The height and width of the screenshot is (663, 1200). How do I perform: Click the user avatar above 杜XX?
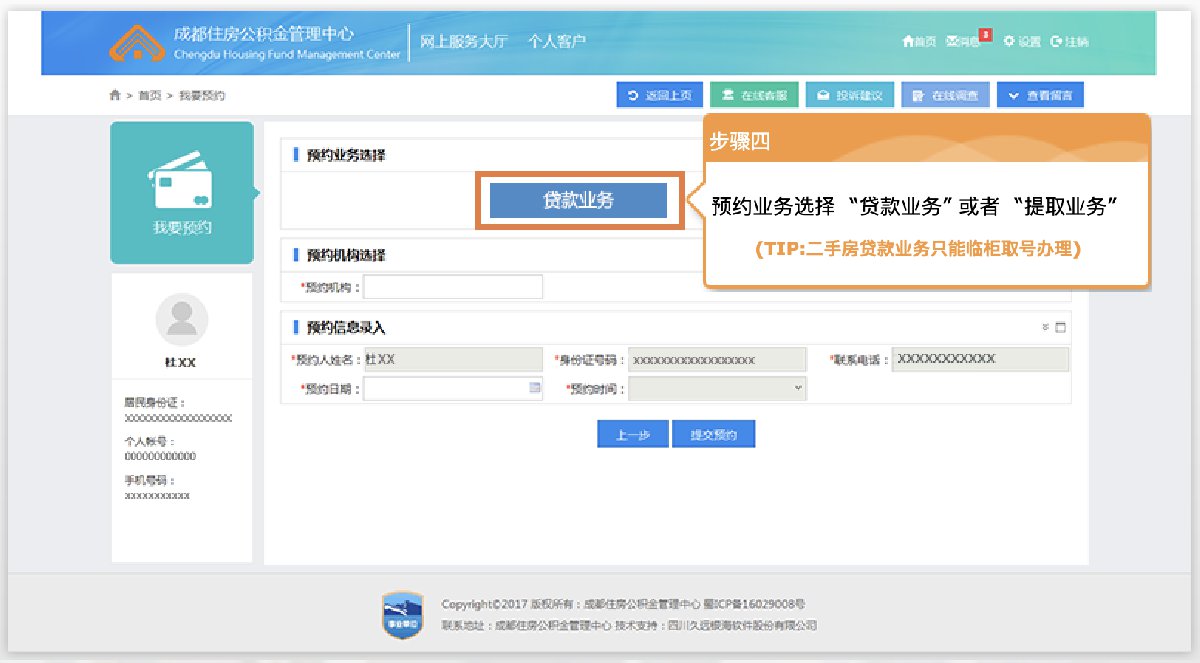click(182, 320)
